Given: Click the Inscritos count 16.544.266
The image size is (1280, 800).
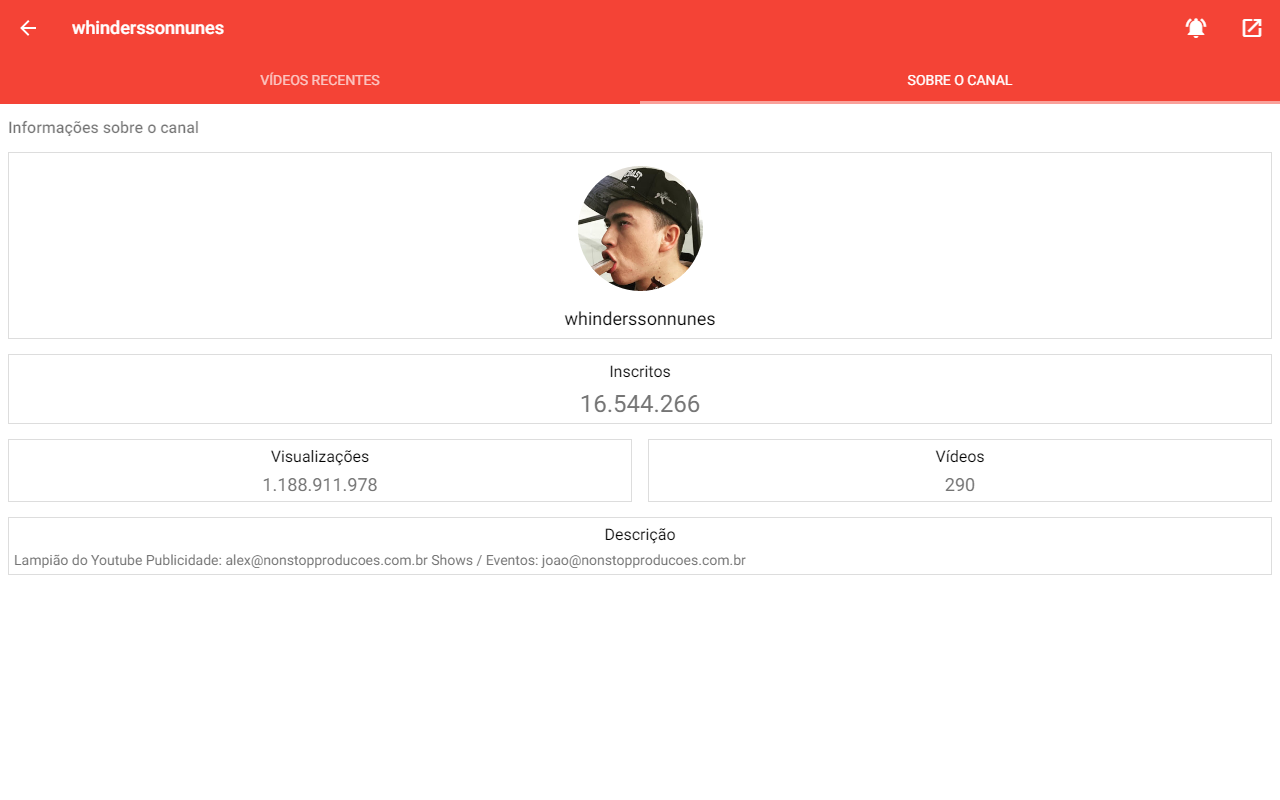Looking at the screenshot, I should point(640,404).
